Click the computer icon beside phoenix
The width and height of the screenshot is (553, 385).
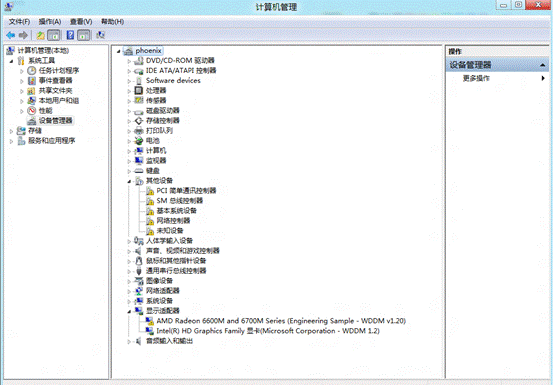pos(128,51)
